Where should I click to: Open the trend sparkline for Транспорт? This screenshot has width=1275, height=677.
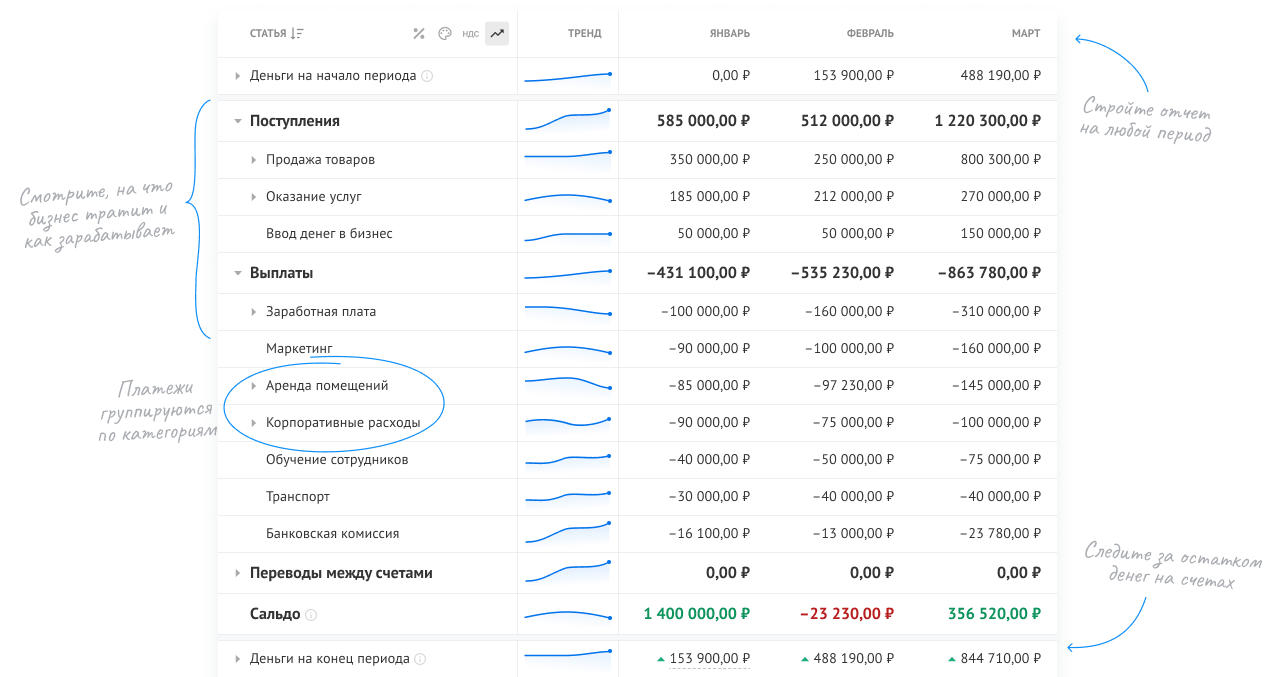point(567,496)
